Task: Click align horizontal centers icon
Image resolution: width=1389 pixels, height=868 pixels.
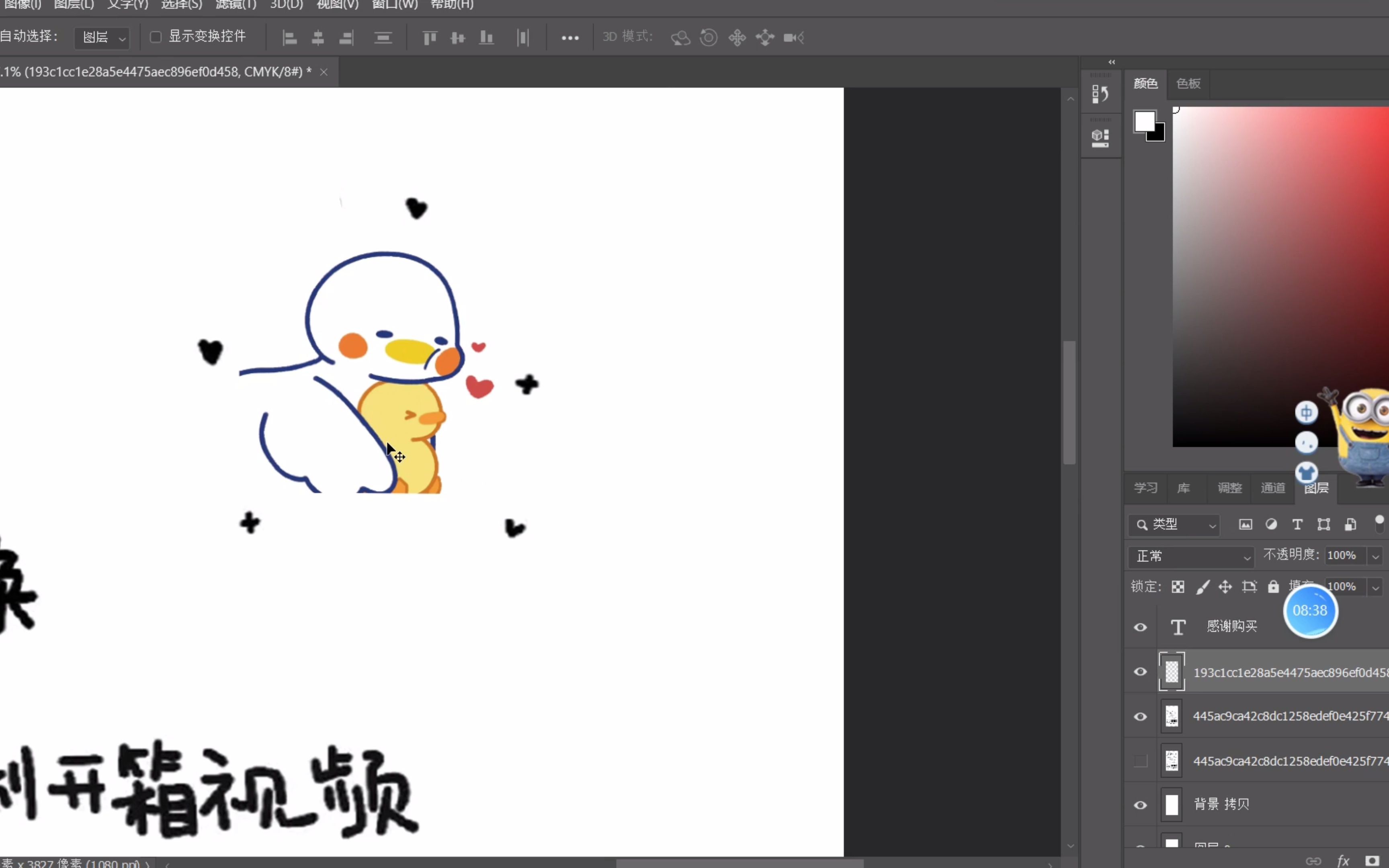Action: 318,38
